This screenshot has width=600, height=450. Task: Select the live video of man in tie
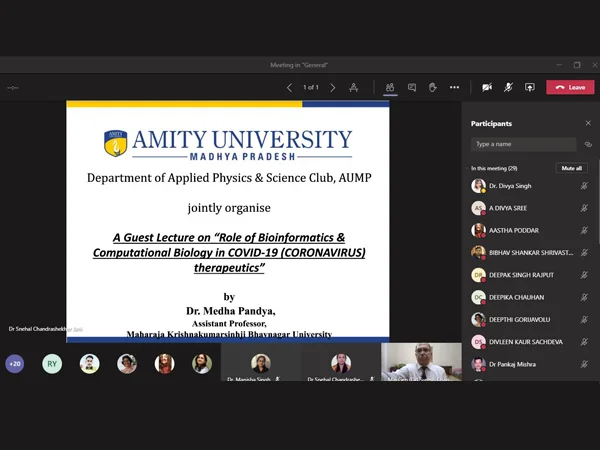click(421, 362)
